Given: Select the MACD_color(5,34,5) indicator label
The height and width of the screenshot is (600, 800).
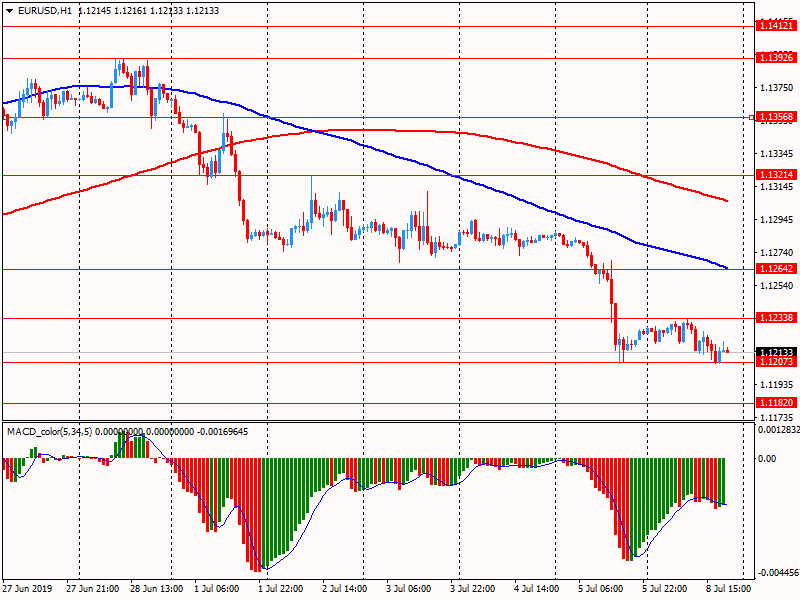Looking at the screenshot, I should click(49, 432).
